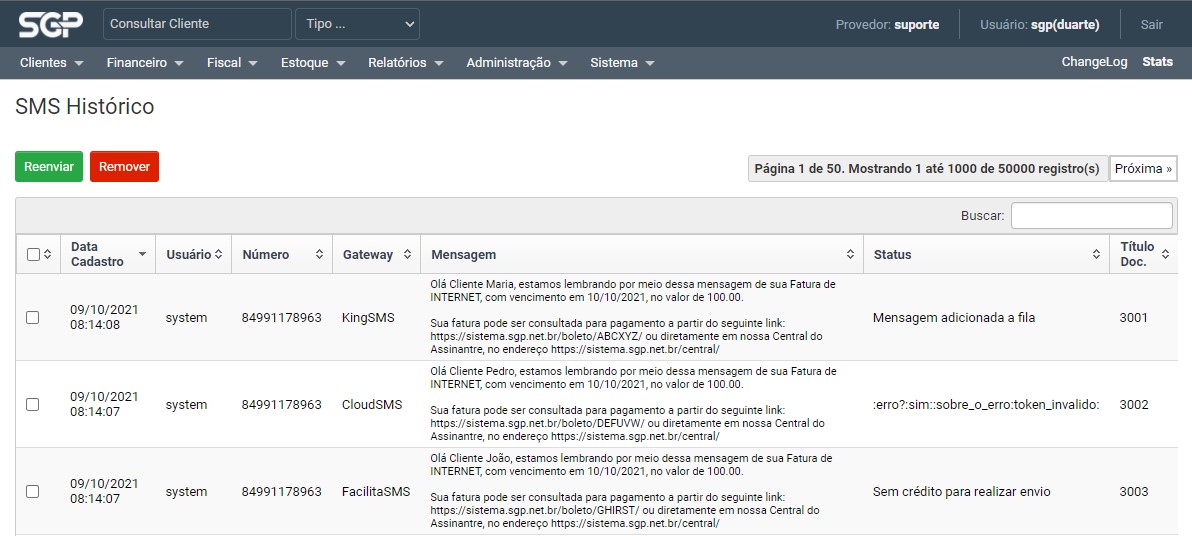
Task: Sort table by Mensagem column icon
Action: click(x=850, y=255)
